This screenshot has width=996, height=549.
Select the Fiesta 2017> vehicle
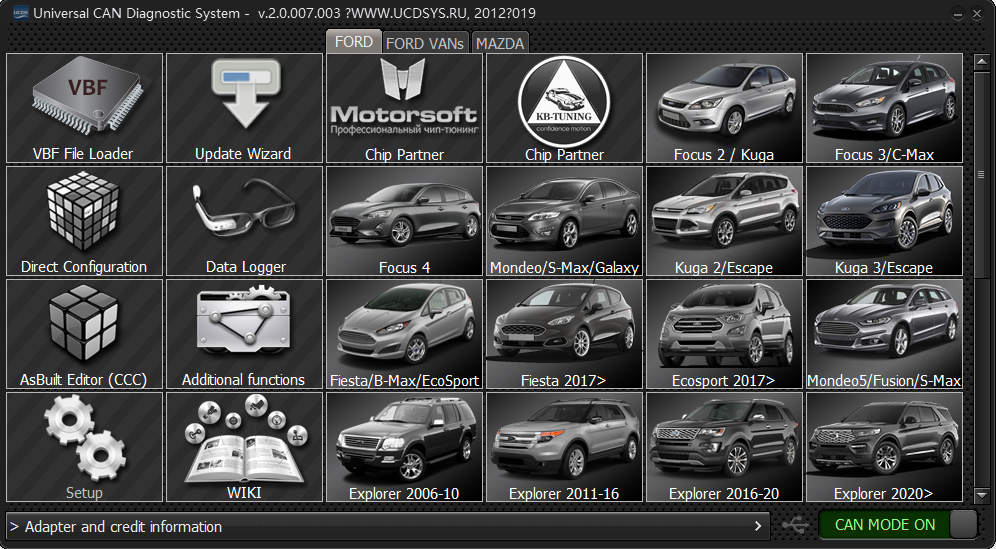[565, 334]
